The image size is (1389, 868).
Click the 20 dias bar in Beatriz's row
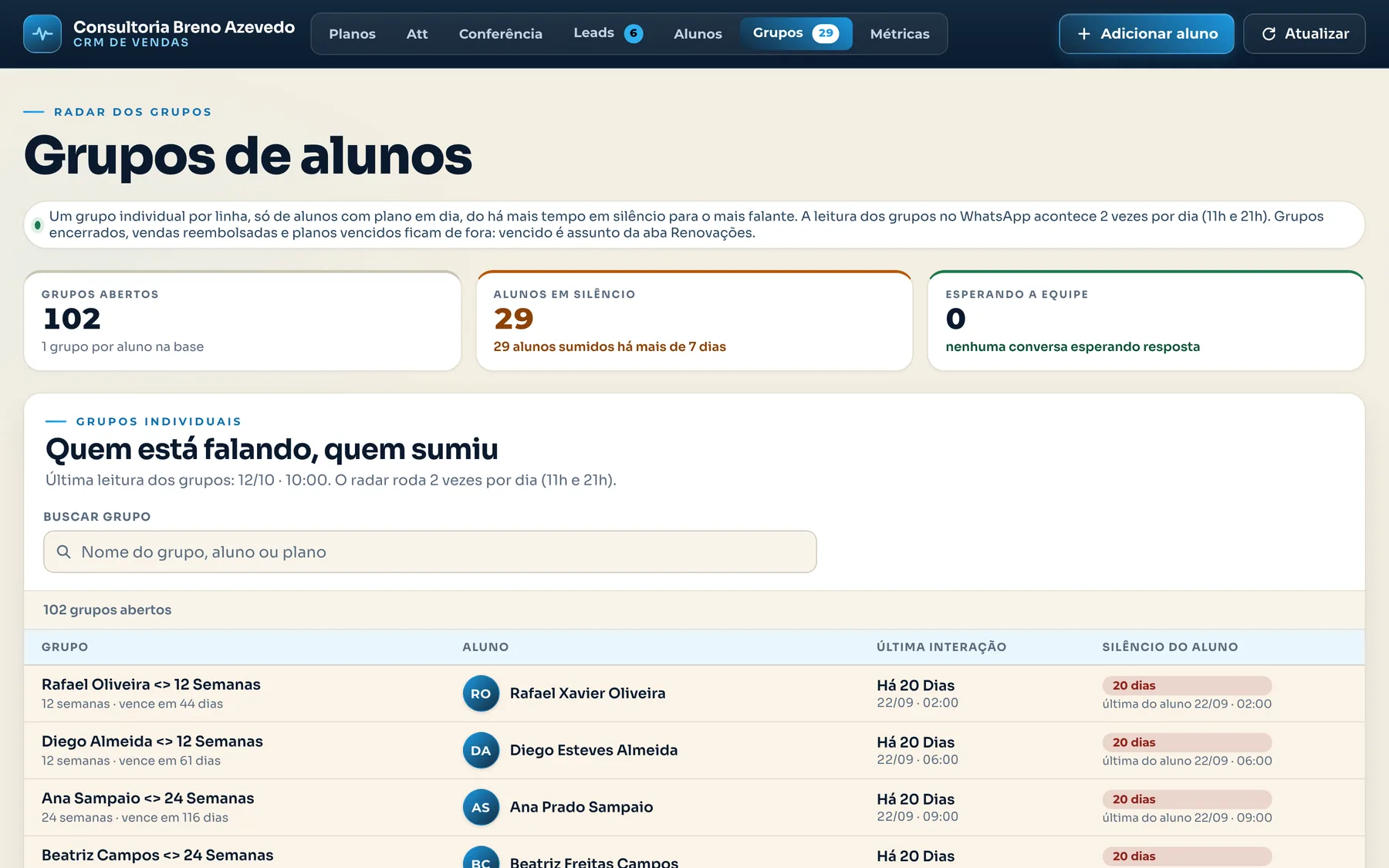[x=1187, y=856]
